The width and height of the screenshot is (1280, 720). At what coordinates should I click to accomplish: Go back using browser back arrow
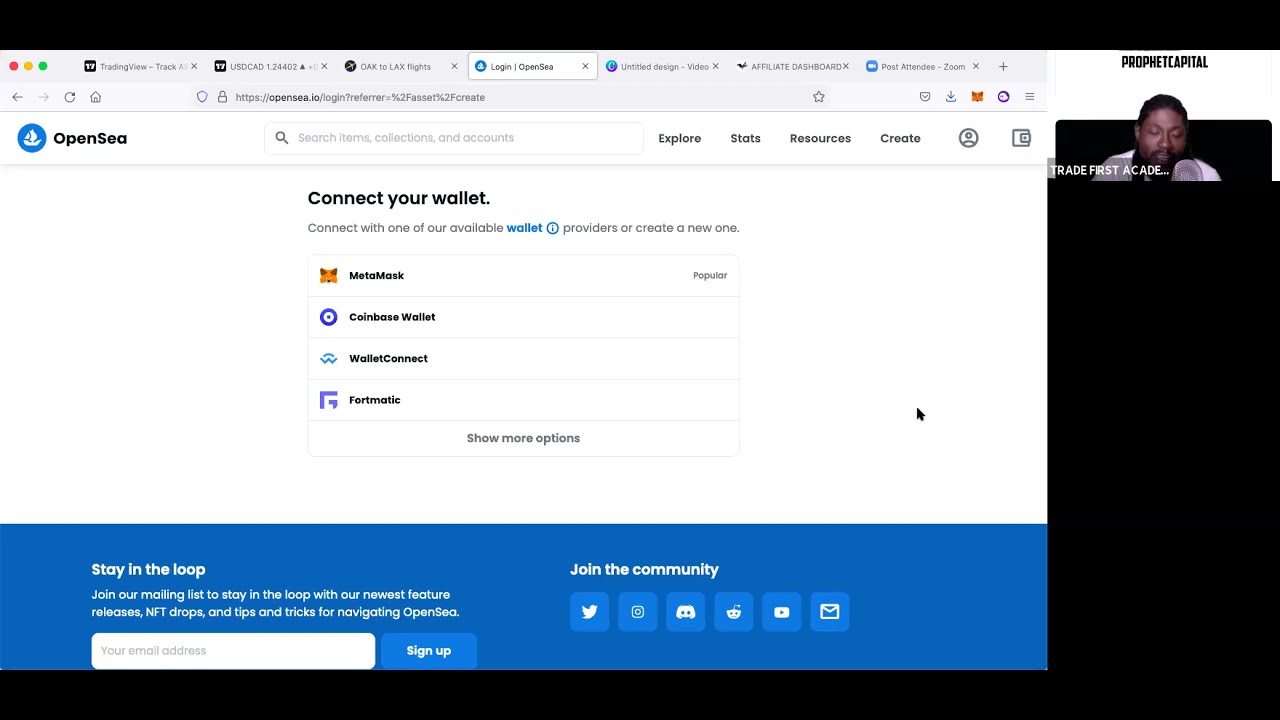click(17, 97)
